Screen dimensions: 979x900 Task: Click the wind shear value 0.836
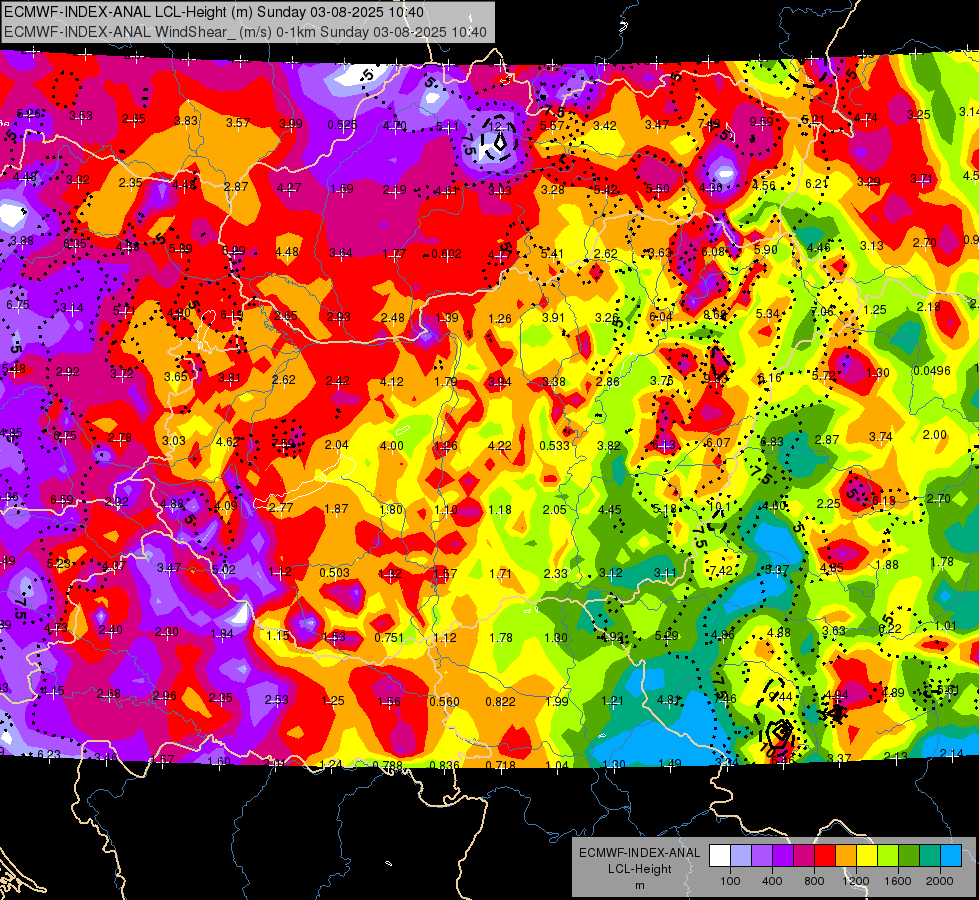[444, 765]
